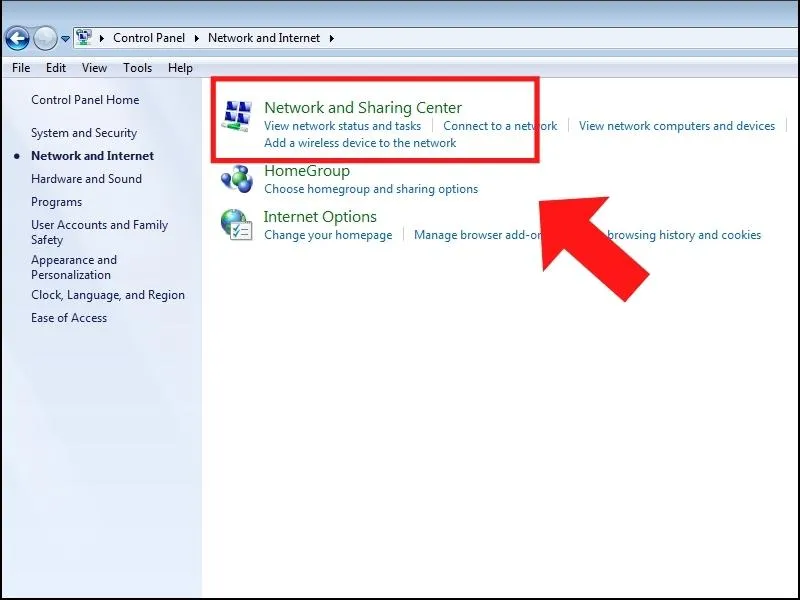
Task: Click the Internet Options globe icon
Action: 237,223
